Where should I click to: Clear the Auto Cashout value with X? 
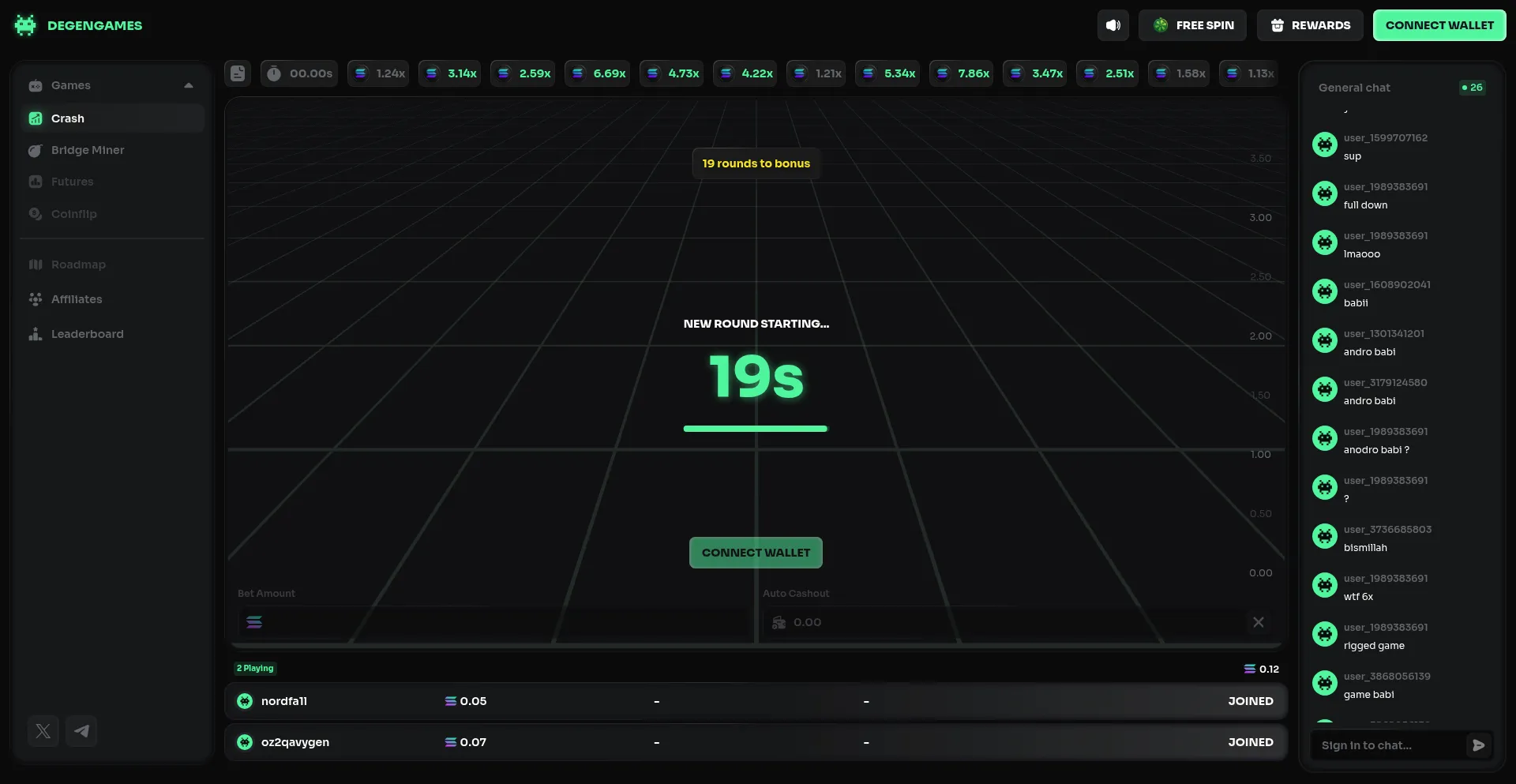point(1258,622)
